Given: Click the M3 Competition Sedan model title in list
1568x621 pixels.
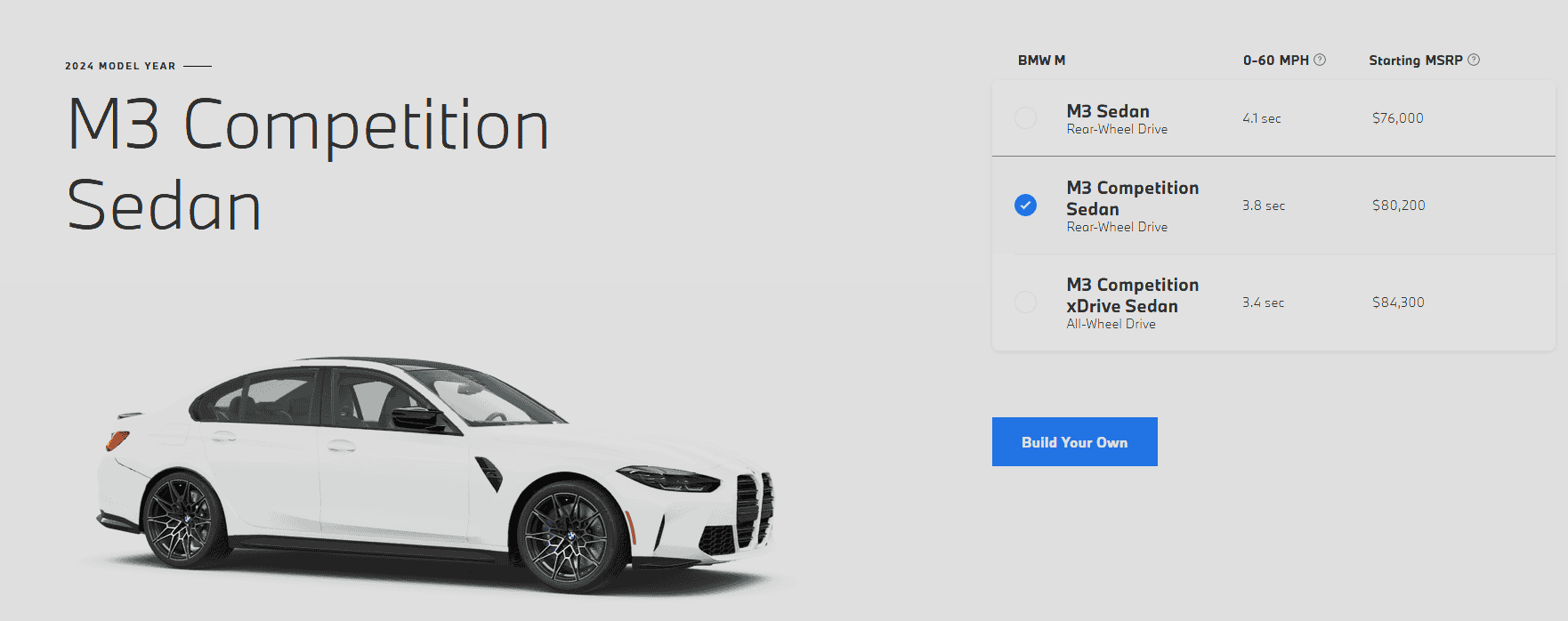Looking at the screenshot, I should 1133,198.
